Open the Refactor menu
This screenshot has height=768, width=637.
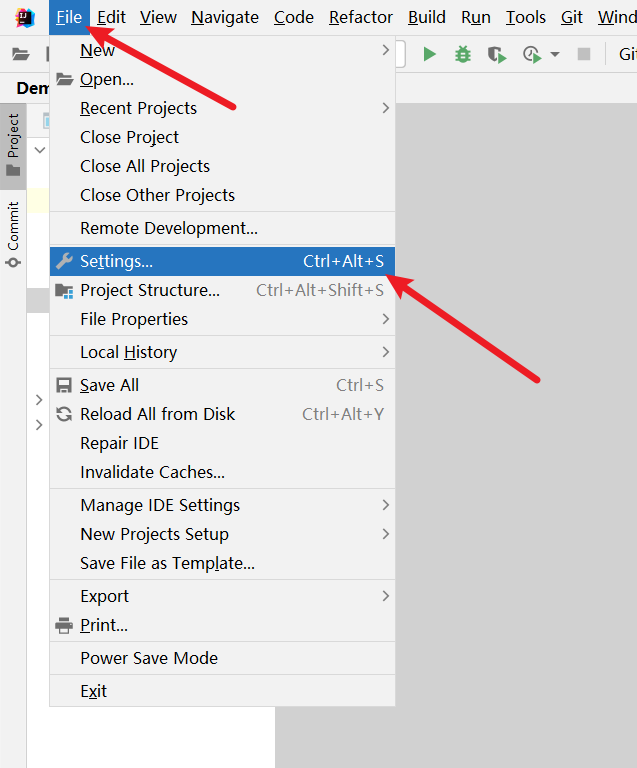tap(361, 18)
